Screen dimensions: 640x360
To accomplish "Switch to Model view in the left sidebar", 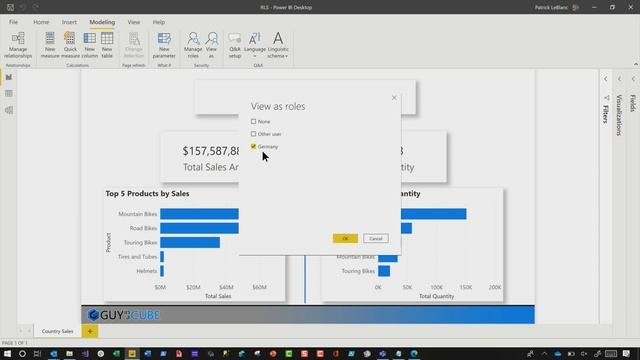I will pos(9,110).
